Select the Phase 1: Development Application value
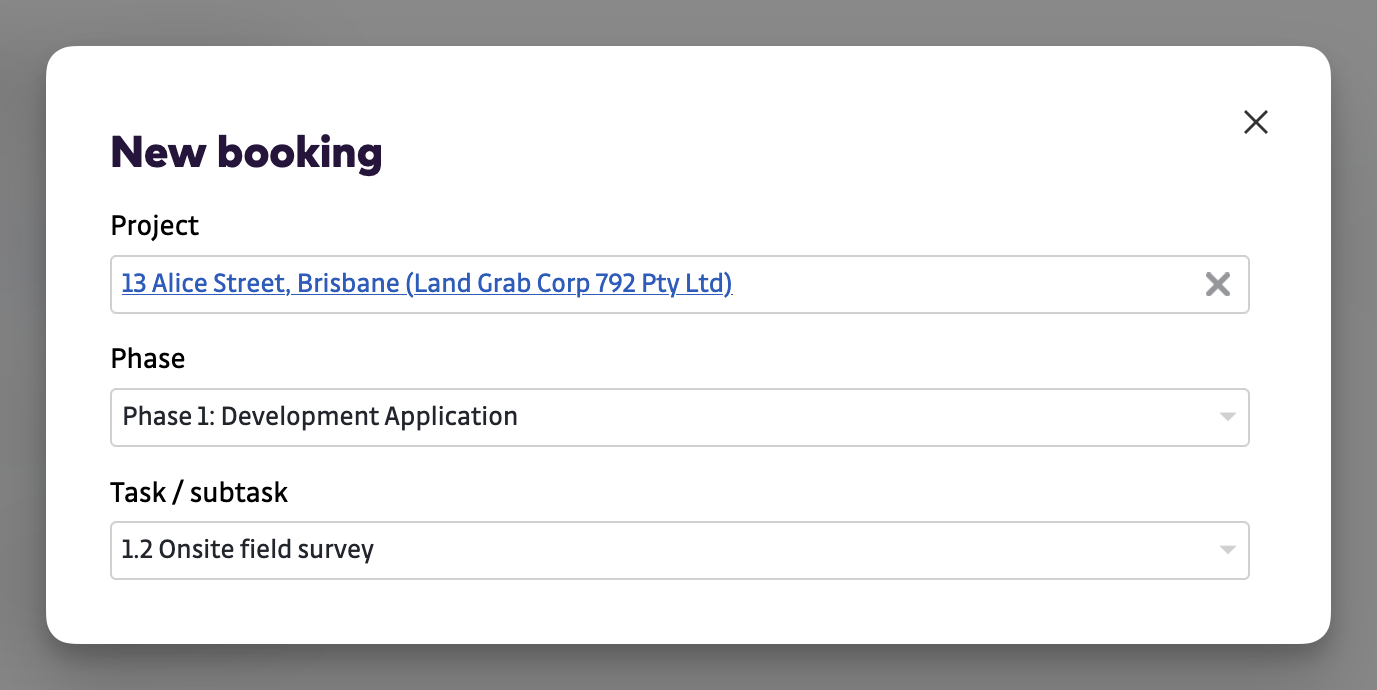The width and height of the screenshot is (1377, 690). click(x=320, y=416)
